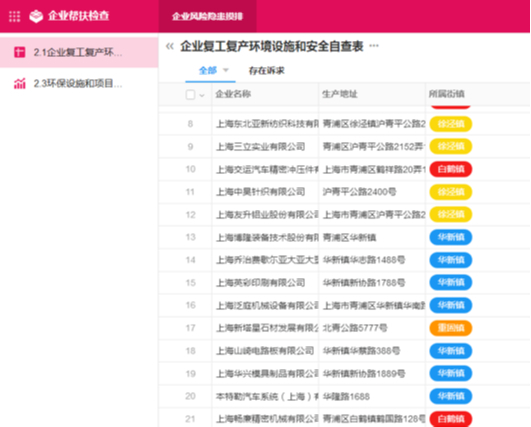531x427 pixels.
Task: Click row number 21
Action: point(190,419)
